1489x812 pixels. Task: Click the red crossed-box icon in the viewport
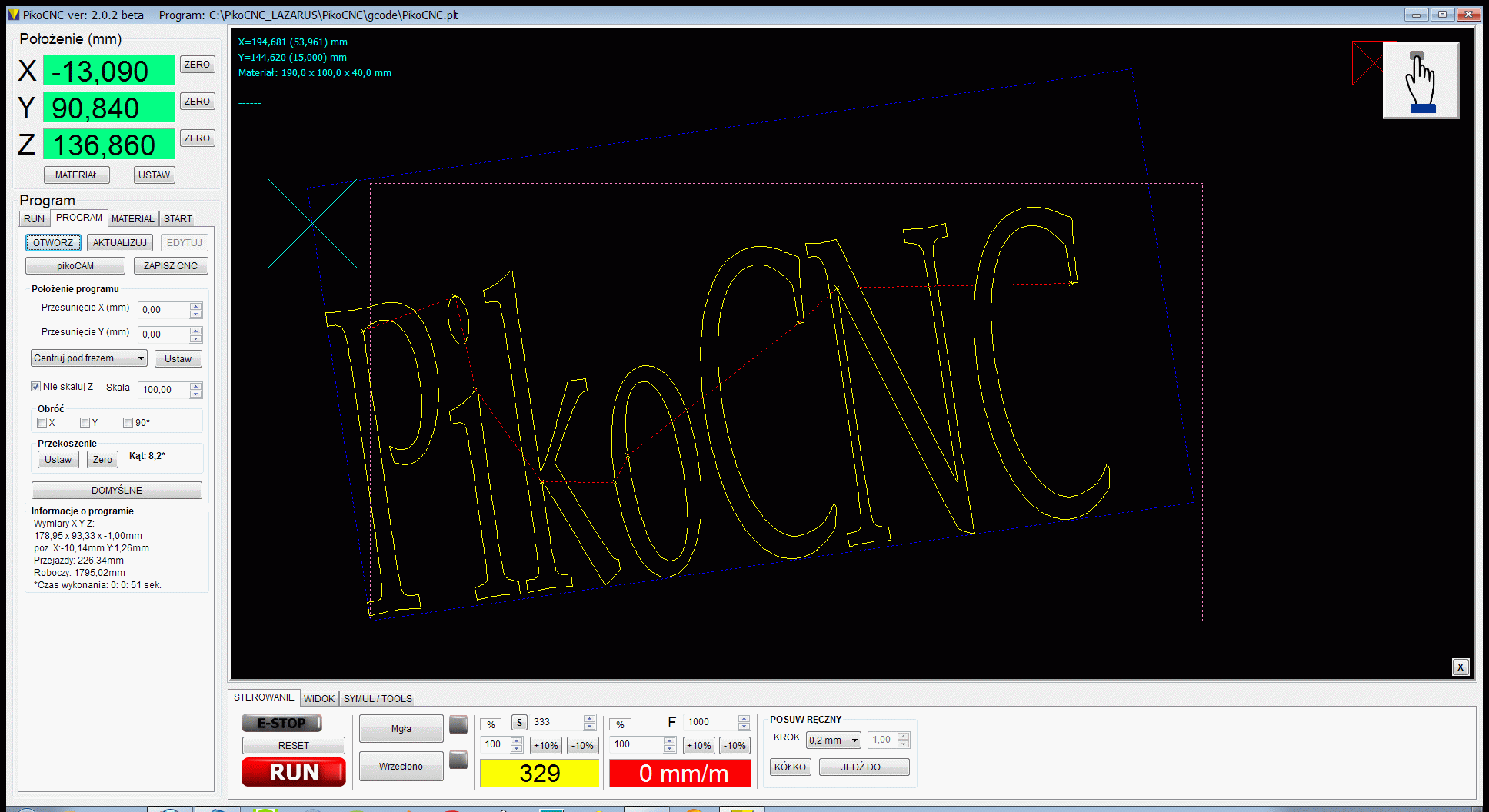pos(1367,63)
